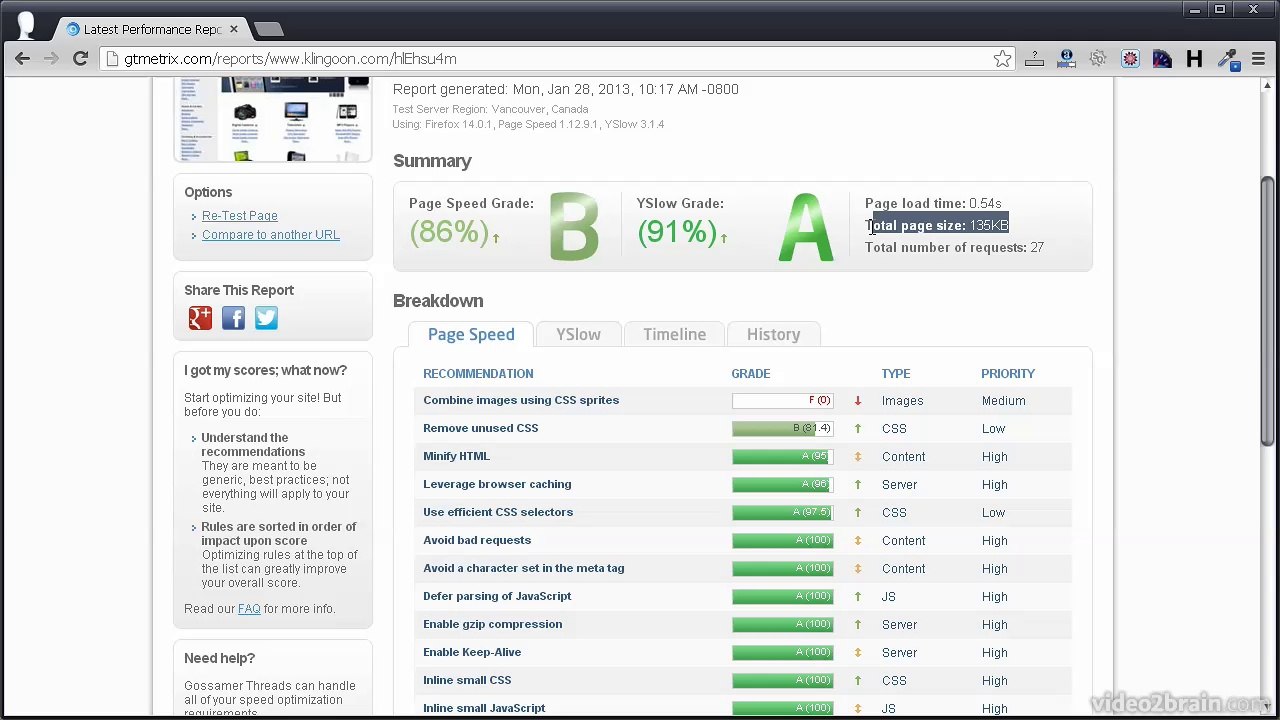1280x720 pixels.
Task: Click Total number of requests: 27
Action: pos(954,247)
